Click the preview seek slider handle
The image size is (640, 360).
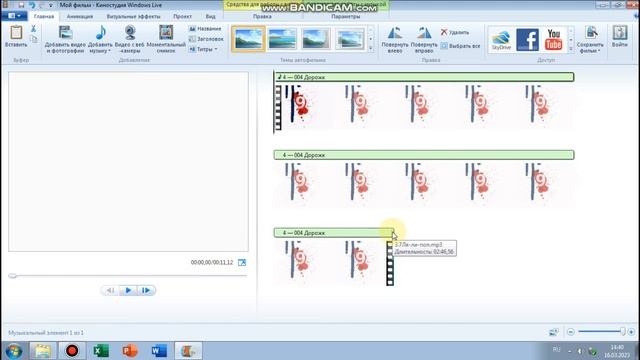(12, 276)
